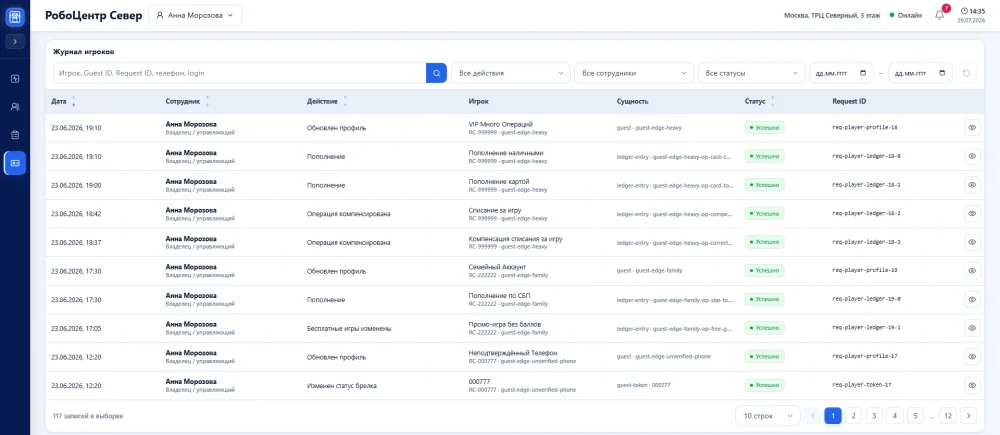Click the RoboCenter logo icon in sidebar
The width and height of the screenshot is (1000, 435).
(15, 16)
